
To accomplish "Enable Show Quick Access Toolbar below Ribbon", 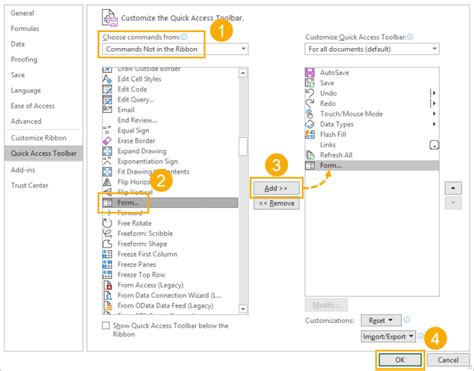I will coord(106,326).
